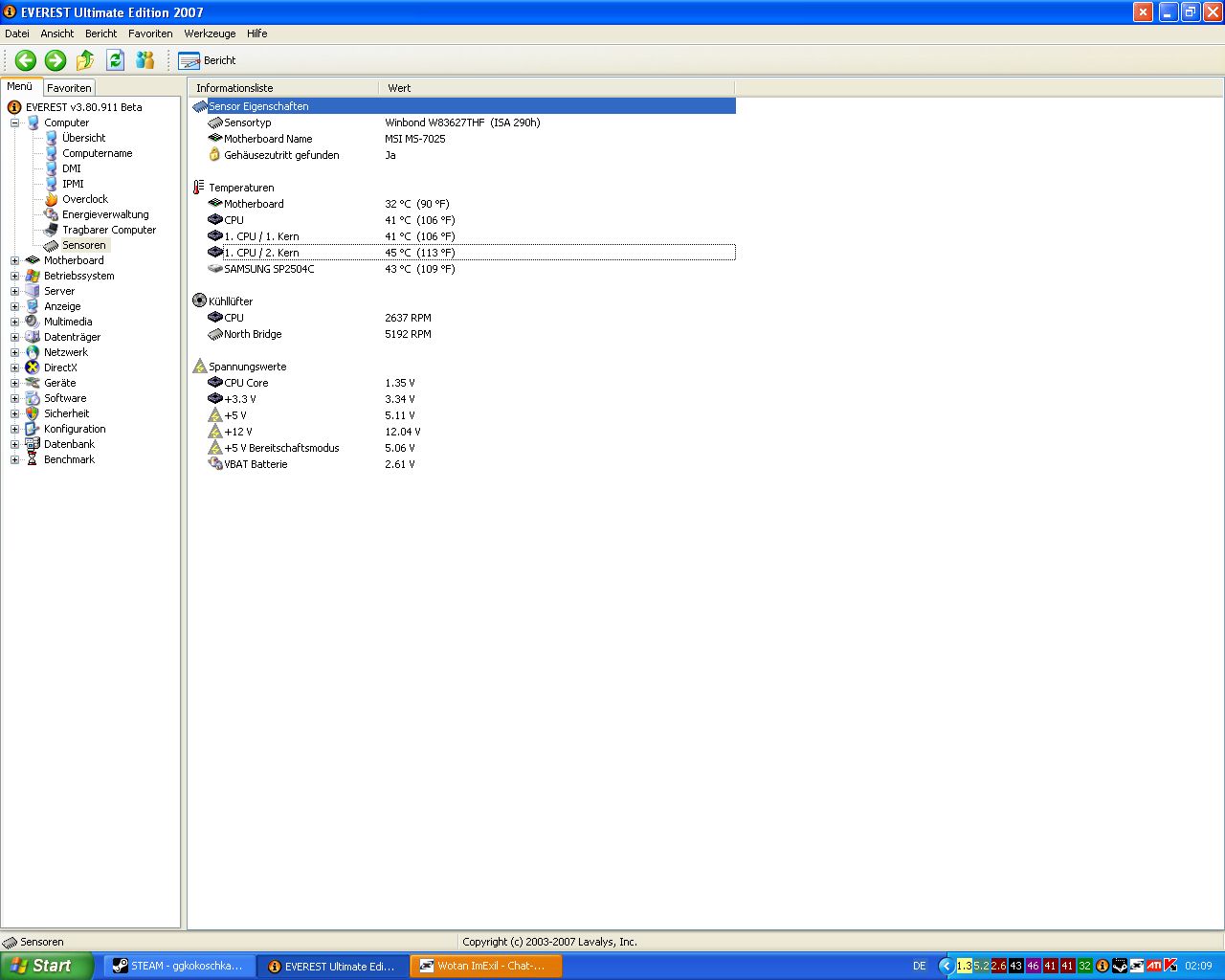The image size is (1225, 980).
Task: Select the North Bridge fan row
Action: click(x=463, y=334)
